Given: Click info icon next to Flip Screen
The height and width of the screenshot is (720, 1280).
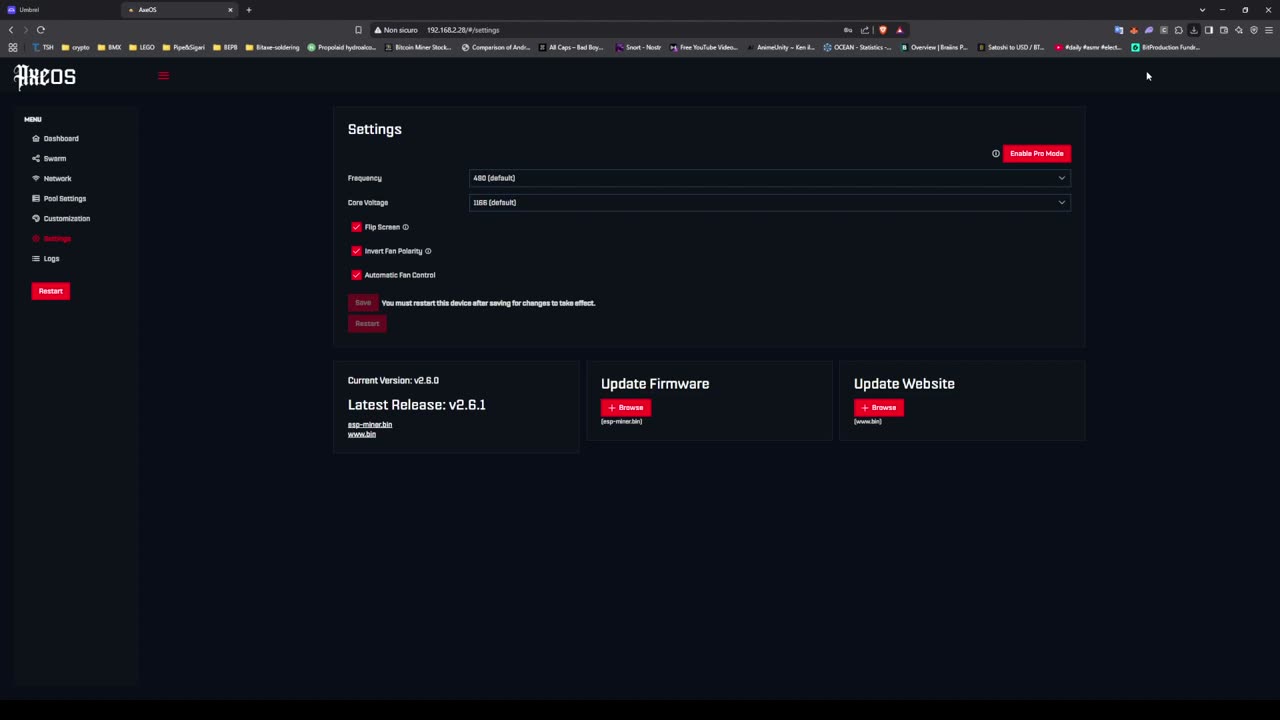Looking at the screenshot, I should pos(405,227).
